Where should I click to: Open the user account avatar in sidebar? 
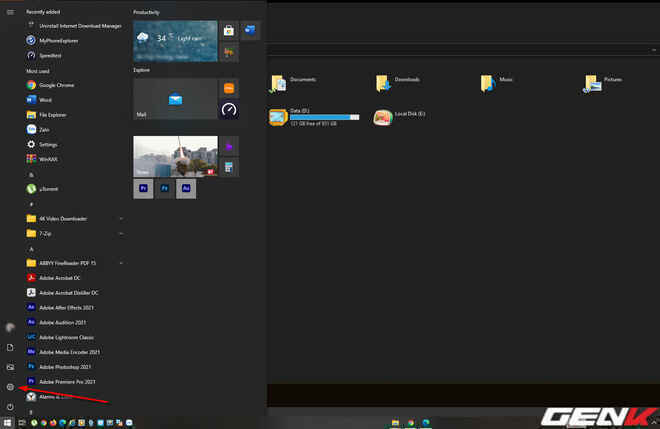[10, 327]
